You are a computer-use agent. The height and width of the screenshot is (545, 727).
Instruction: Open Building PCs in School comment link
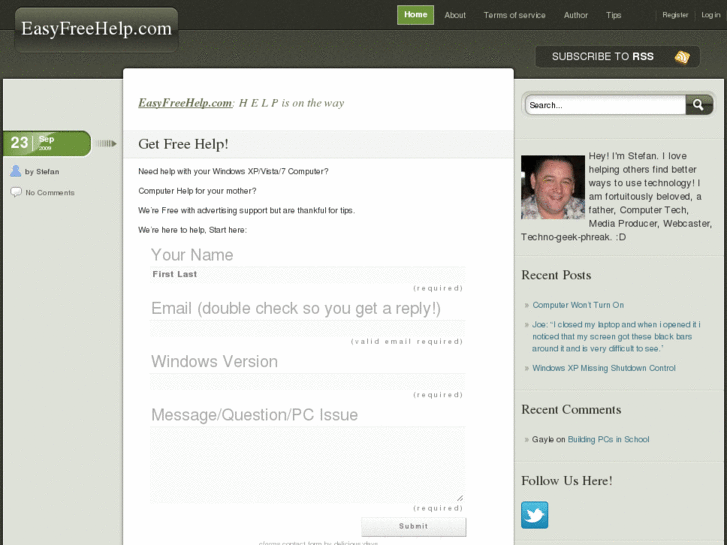coord(608,439)
